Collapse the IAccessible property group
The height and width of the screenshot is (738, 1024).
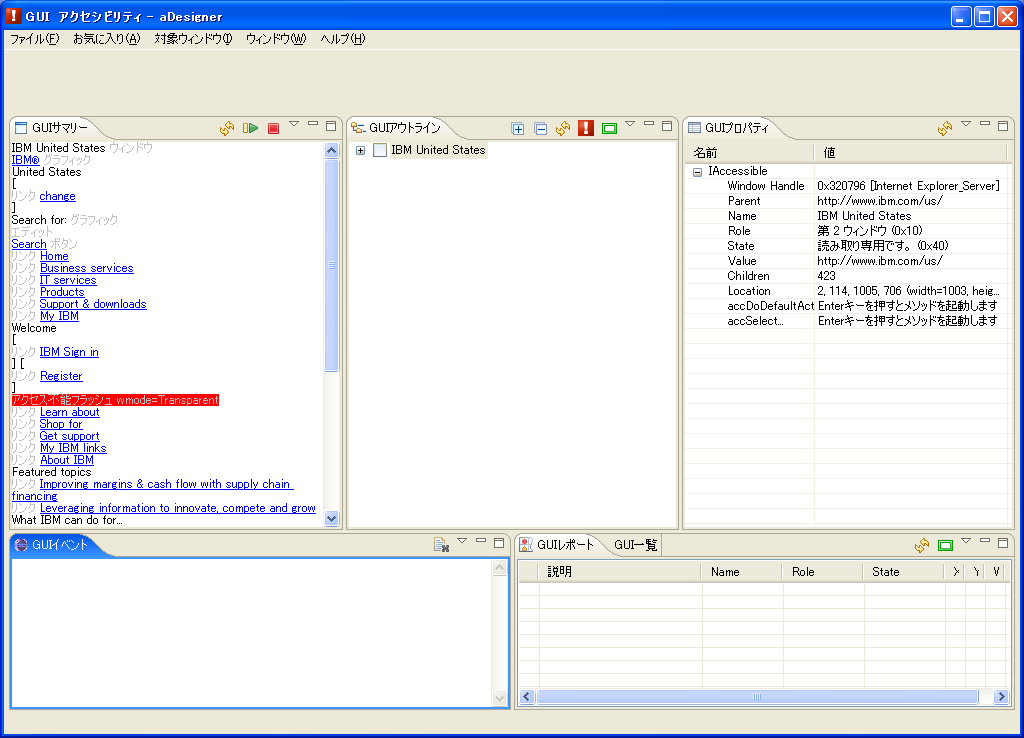pos(697,172)
